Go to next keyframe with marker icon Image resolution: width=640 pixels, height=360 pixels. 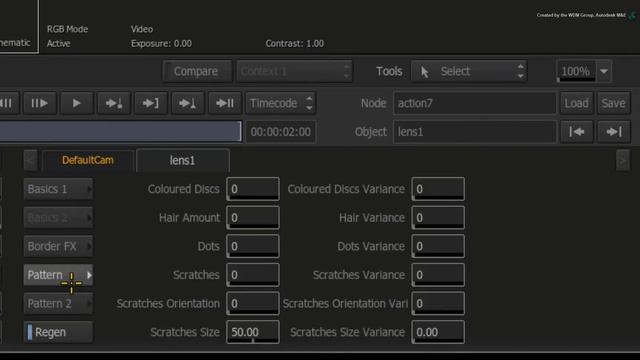113,103
